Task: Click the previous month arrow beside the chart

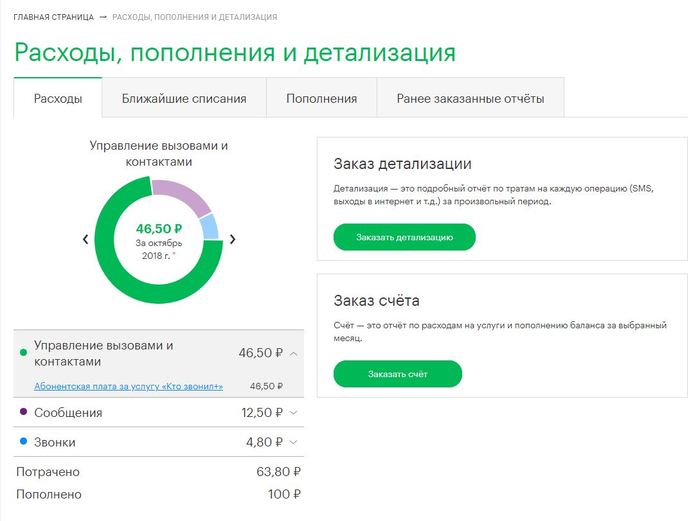Action: click(x=85, y=239)
